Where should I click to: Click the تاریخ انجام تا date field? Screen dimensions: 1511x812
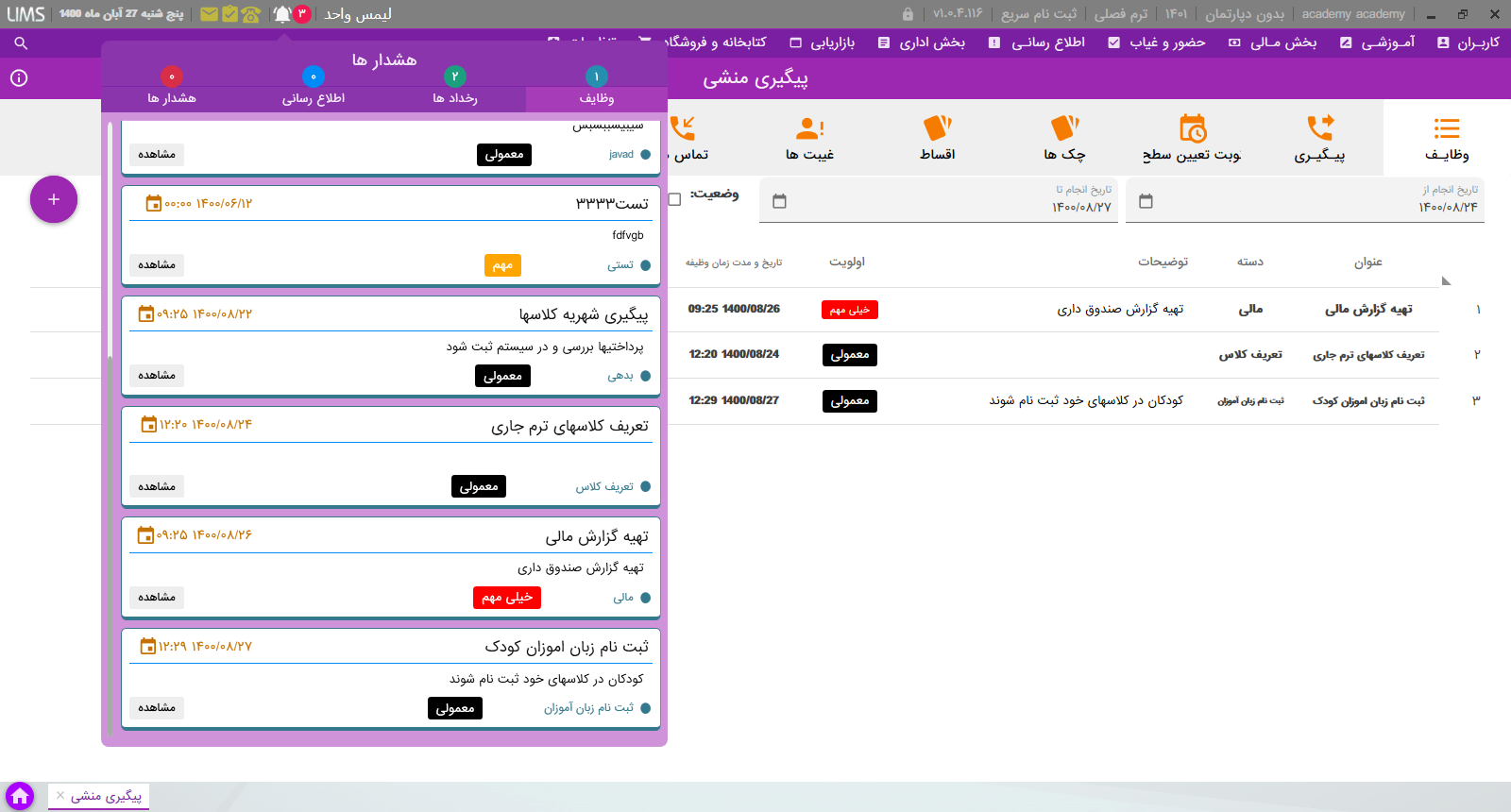(x=939, y=200)
